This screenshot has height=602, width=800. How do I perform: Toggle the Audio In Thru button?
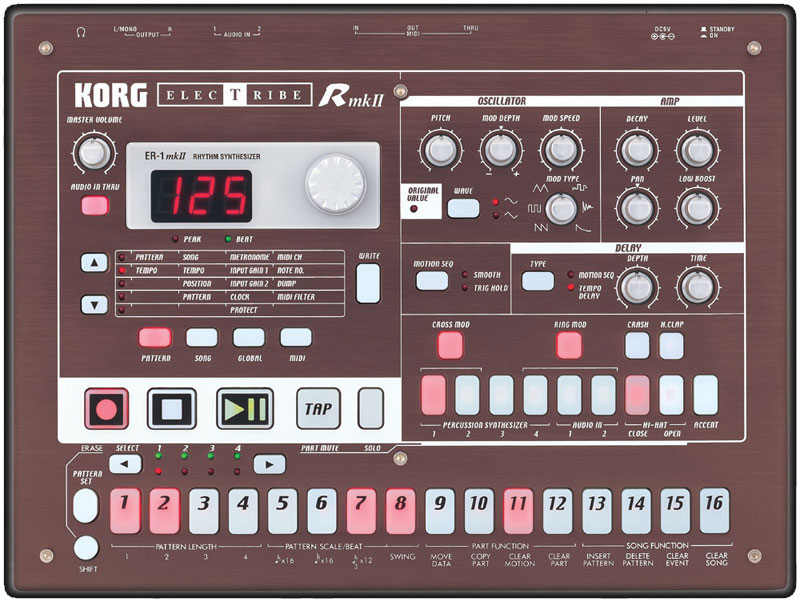coord(95,206)
